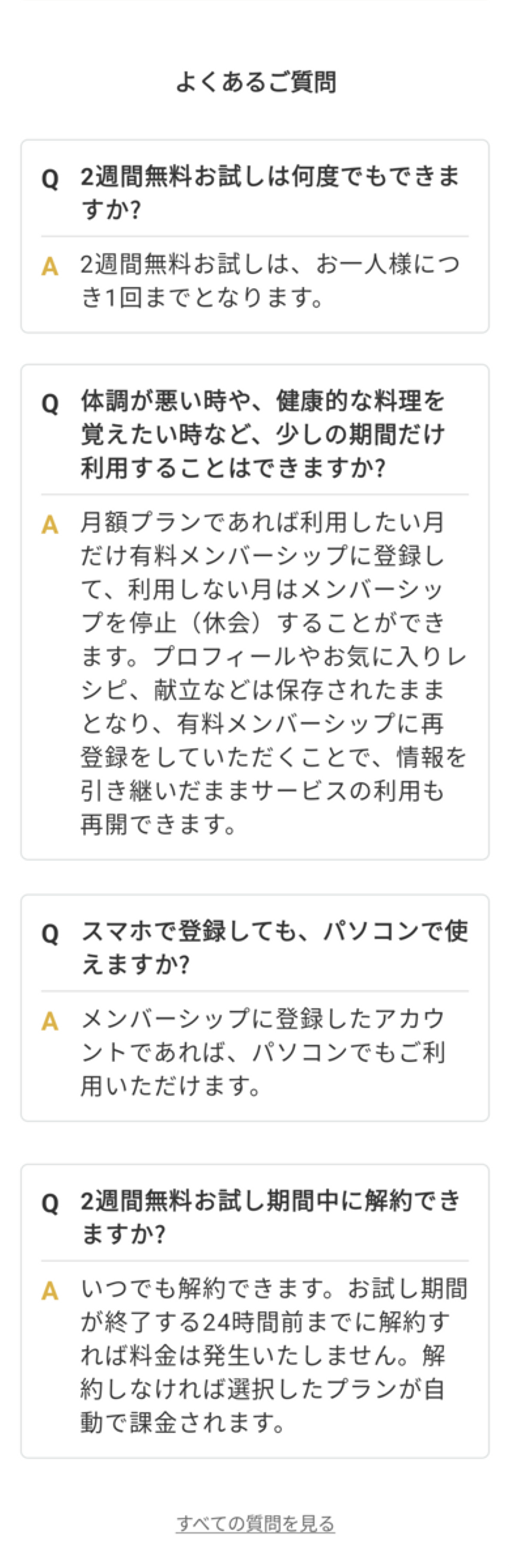Image resolution: width=511 pixels, height=1568 pixels.
Task: Open the すべての質問を見る link
Action: tap(255, 1524)
